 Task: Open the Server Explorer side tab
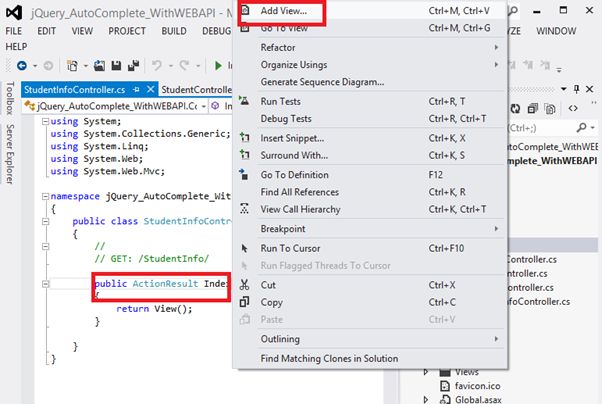pyautogui.click(x=10, y=154)
